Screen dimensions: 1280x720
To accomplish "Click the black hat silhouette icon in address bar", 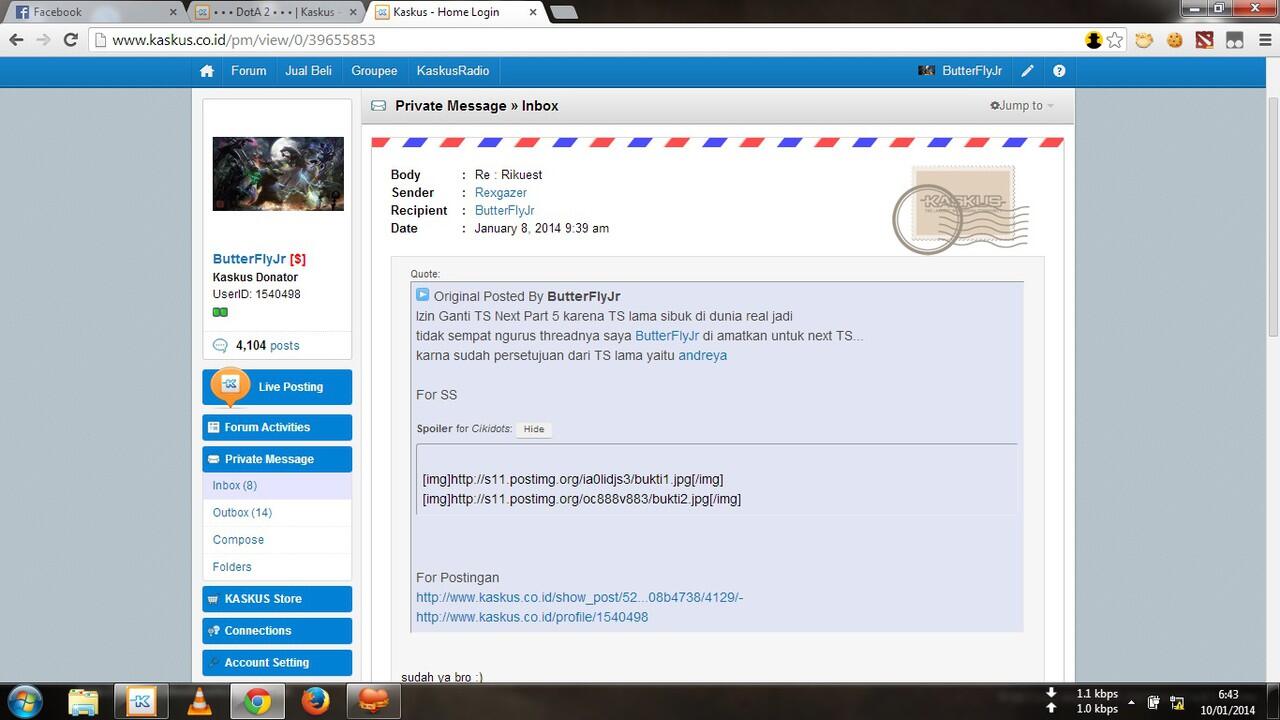I will [1093, 40].
